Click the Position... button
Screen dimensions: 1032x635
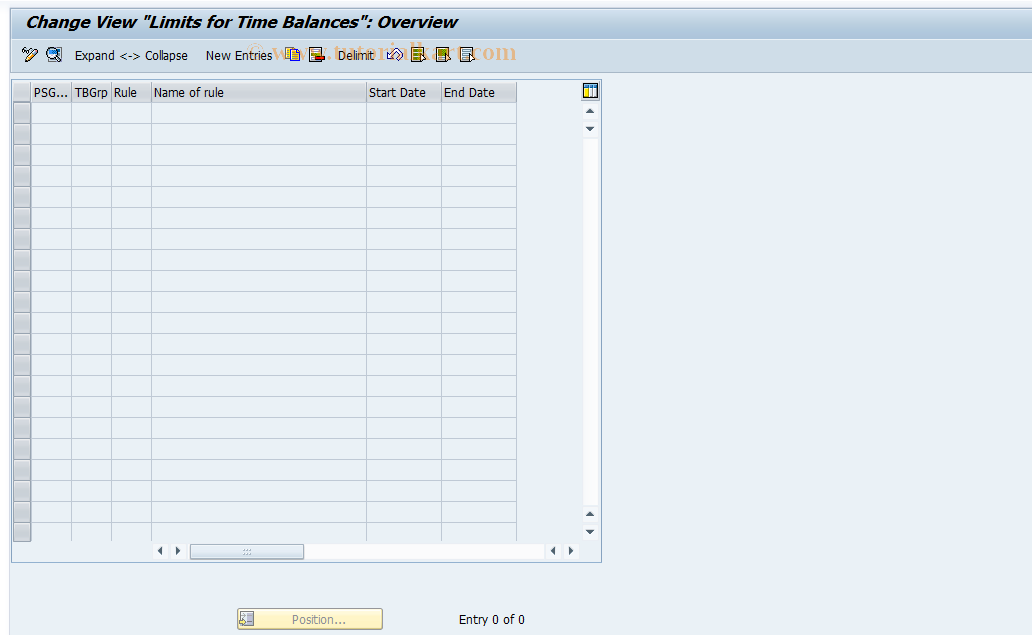310,619
